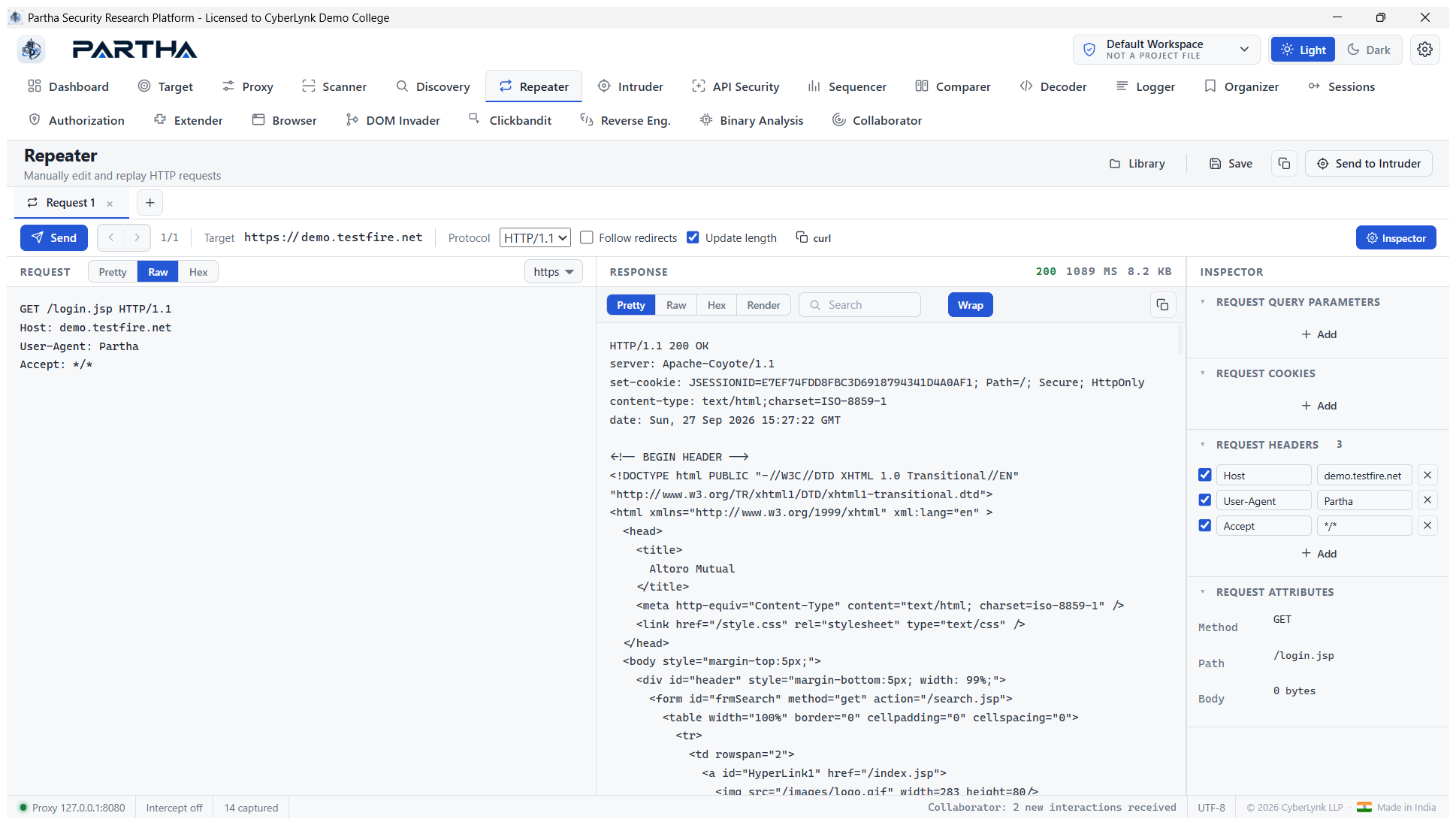Open the Proxy module
The image size is (1456, 825).
click(247, 86)
